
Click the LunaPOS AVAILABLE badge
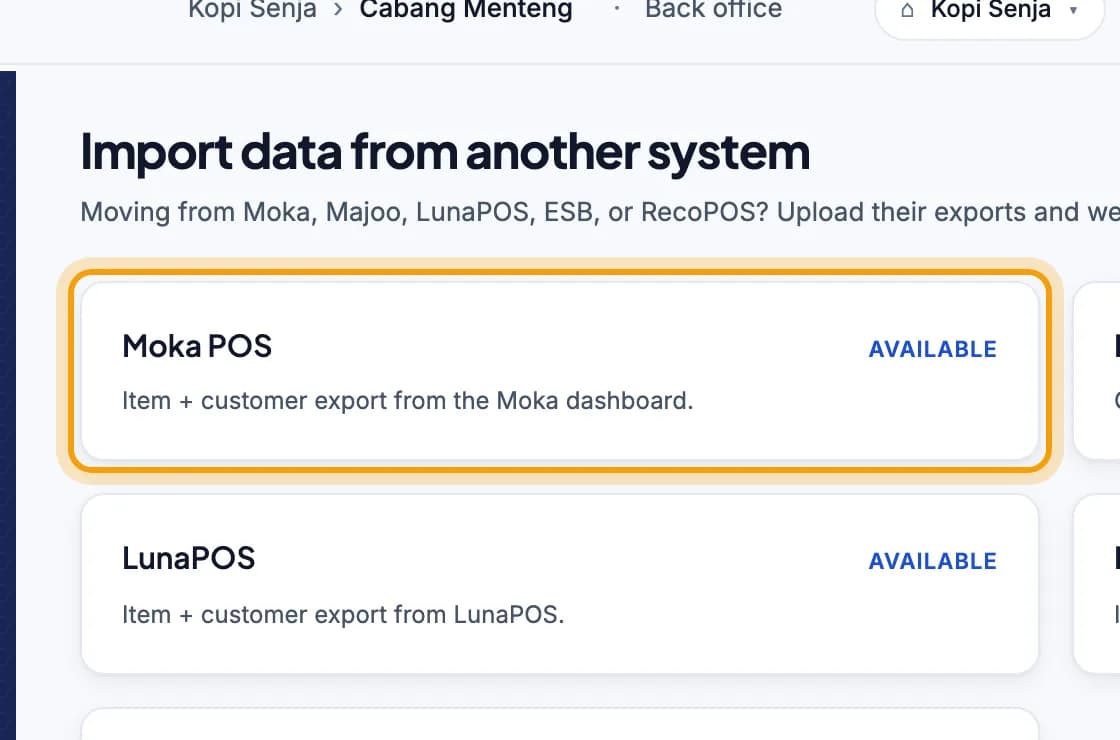[932, 561]
